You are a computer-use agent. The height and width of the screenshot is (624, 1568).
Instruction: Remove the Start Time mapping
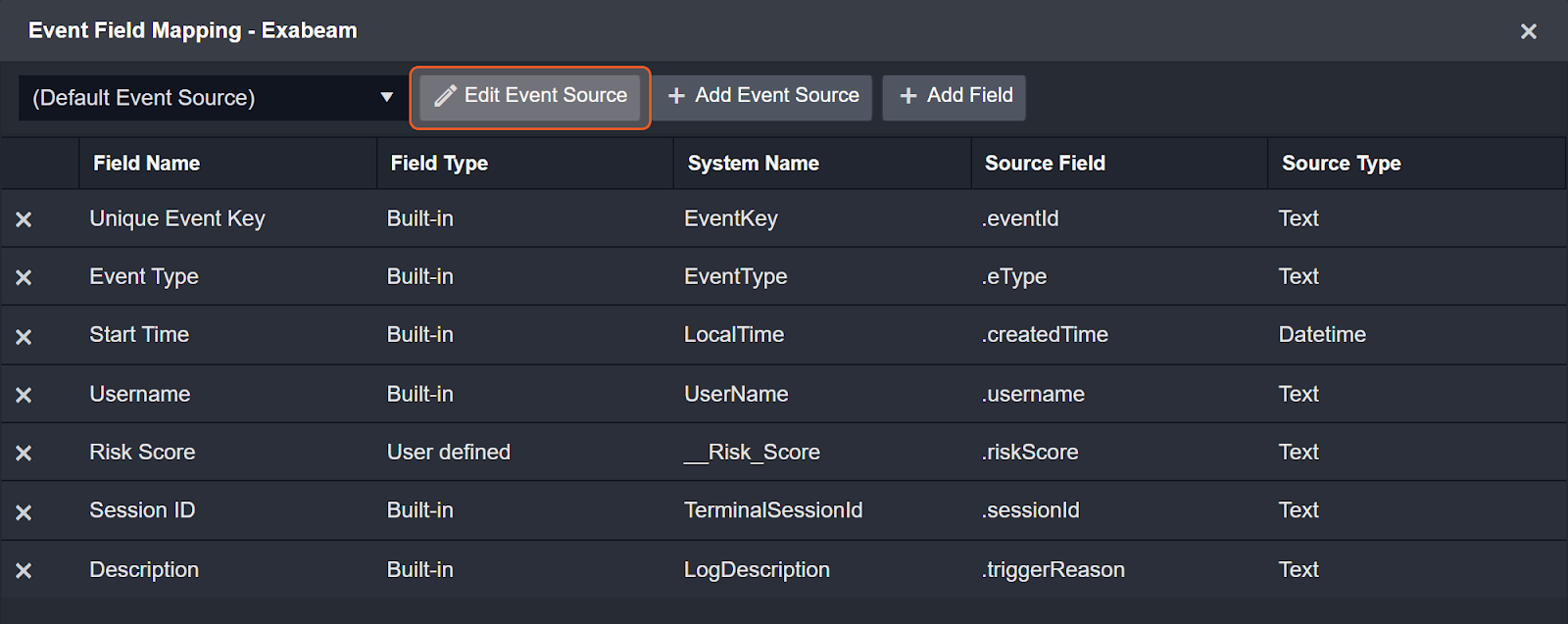click(x=24, y=336)
